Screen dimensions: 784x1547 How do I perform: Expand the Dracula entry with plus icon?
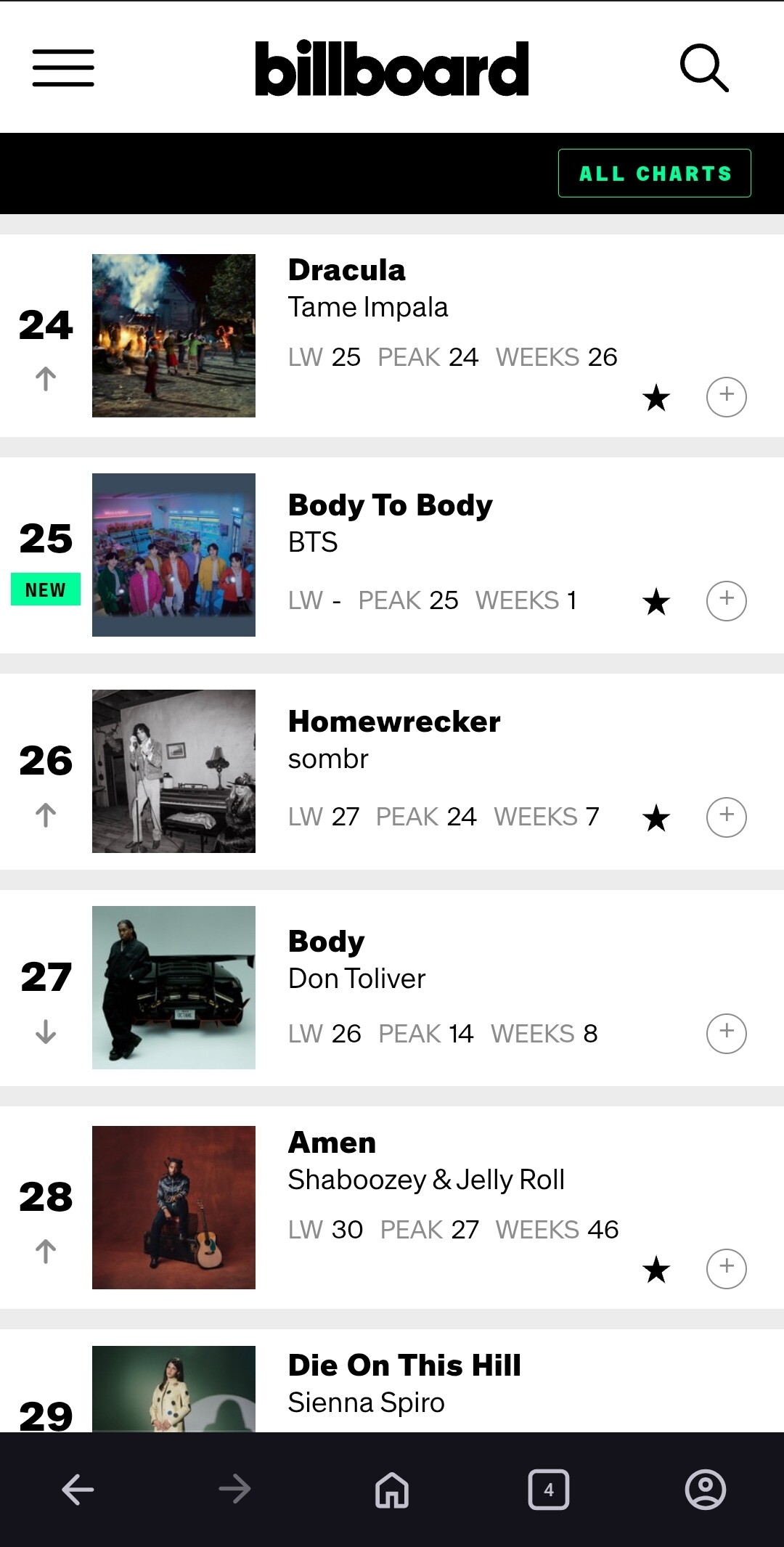click(x=726, y=397)
